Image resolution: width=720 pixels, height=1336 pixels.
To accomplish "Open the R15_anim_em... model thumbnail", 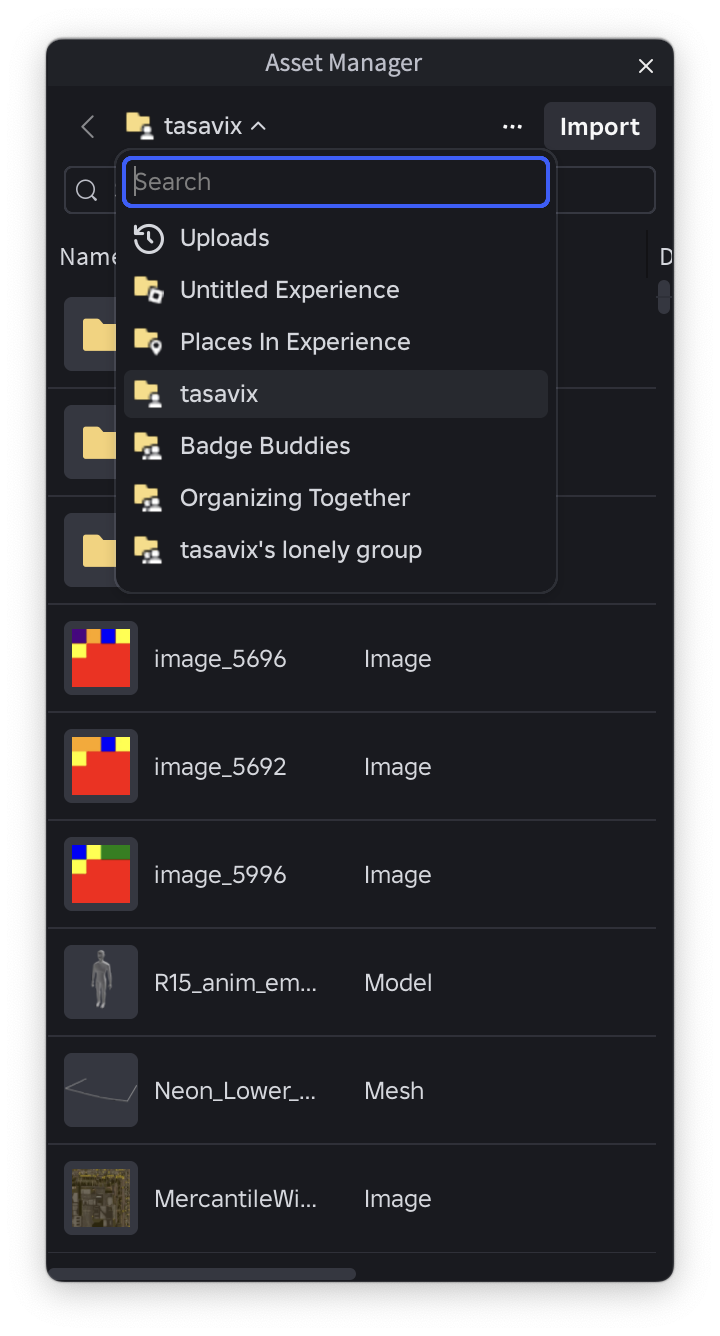I will pyautogui.click(x=101, y=982).
